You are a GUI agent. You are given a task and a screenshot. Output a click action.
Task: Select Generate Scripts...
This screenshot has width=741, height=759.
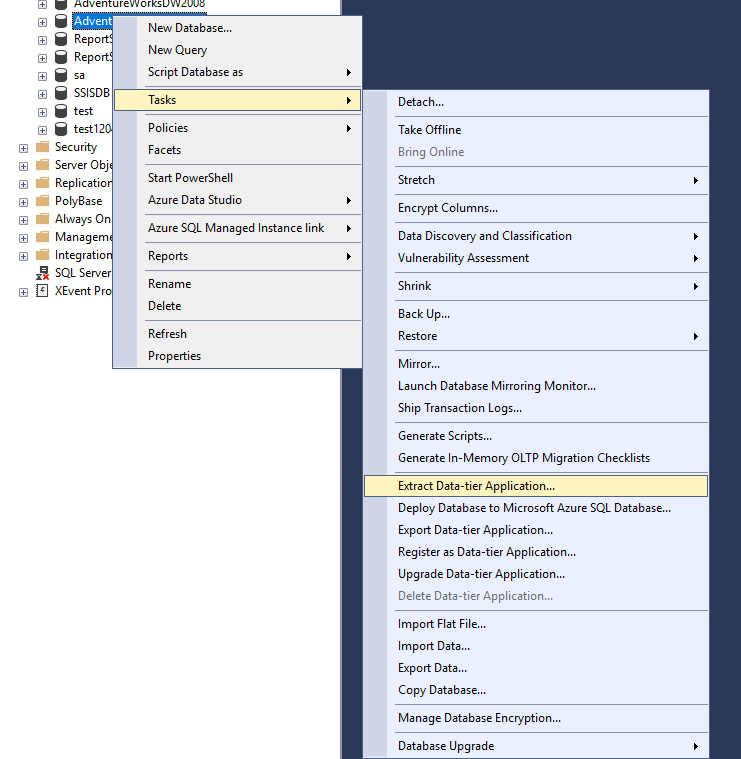coord(536,436)
